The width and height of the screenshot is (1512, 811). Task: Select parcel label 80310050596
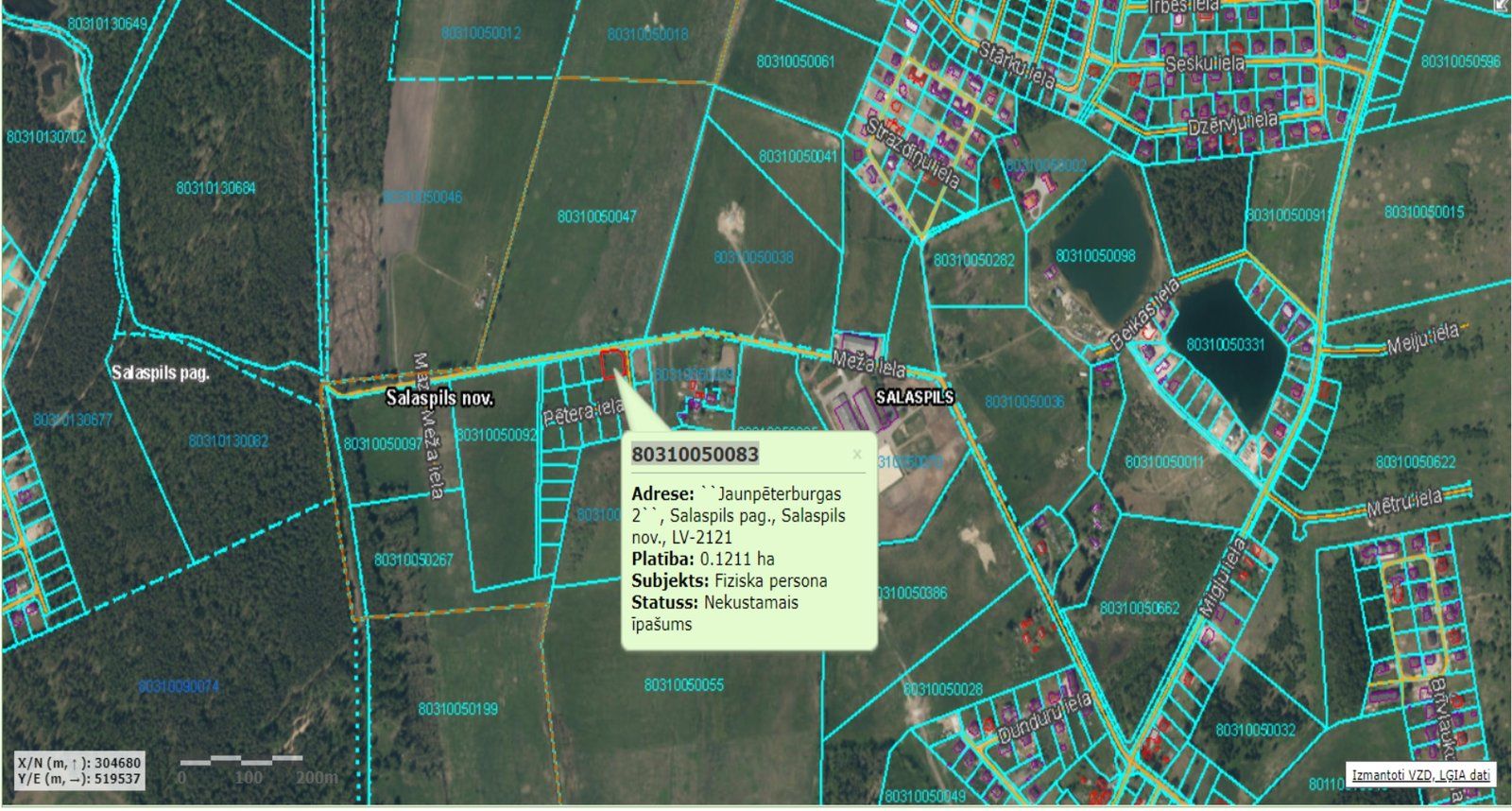pyautogui.click(x=1461, y=61)
